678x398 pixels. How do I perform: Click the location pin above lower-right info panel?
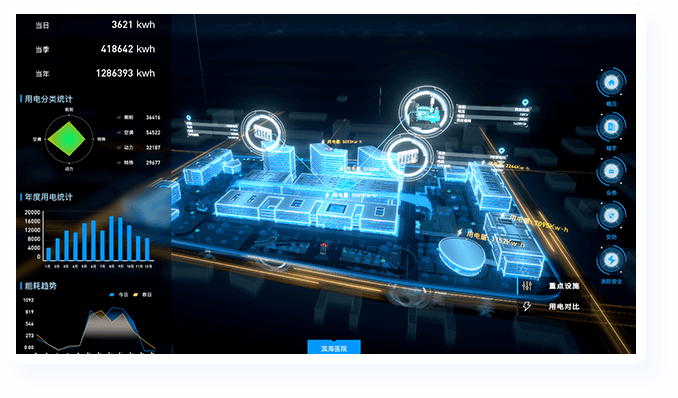502,151
